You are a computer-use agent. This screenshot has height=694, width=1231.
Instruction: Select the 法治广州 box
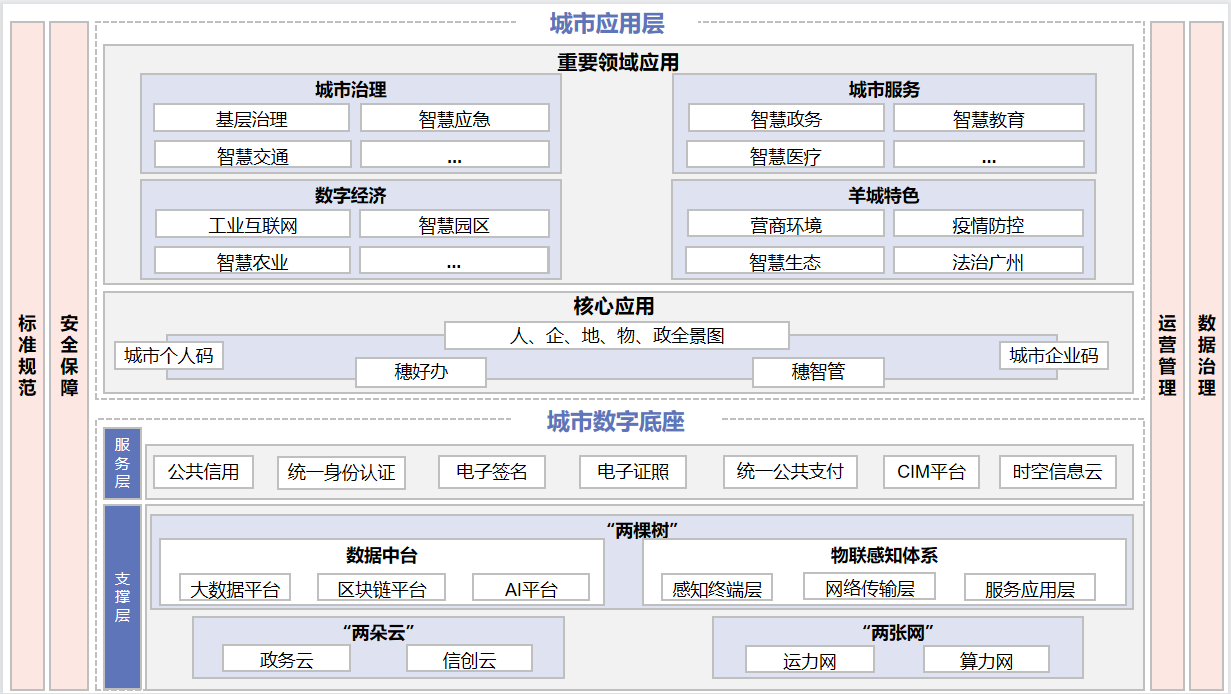point(988,262)
